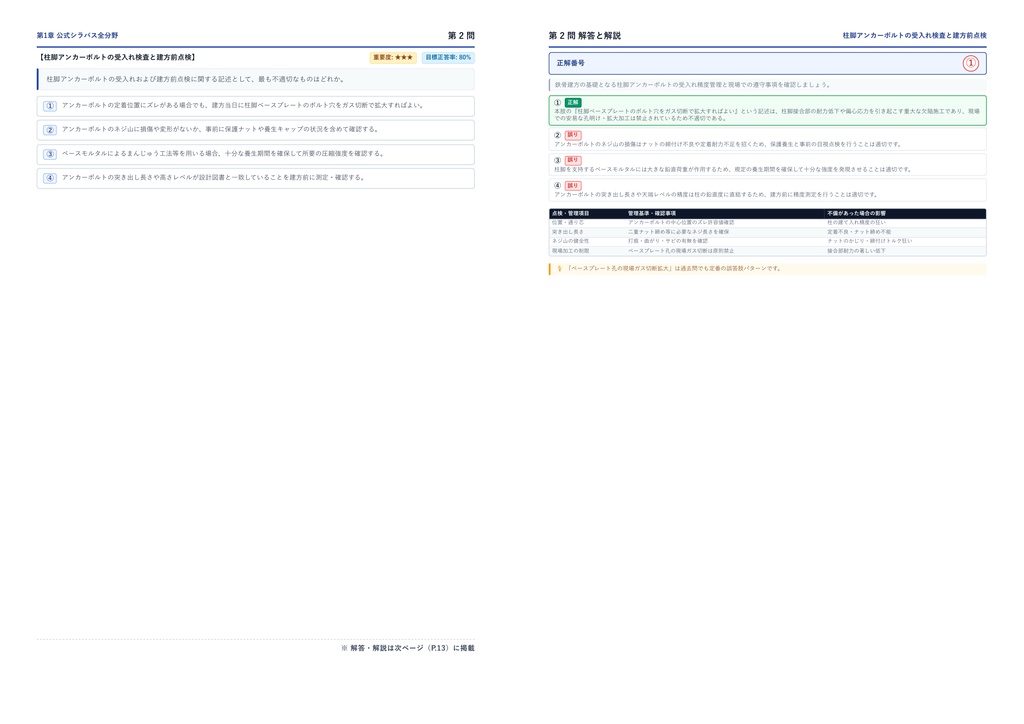This screenshot has height=724, width=1024.
Task: Click the 位置・通り芯 table cell
Action: coord(568,223)
